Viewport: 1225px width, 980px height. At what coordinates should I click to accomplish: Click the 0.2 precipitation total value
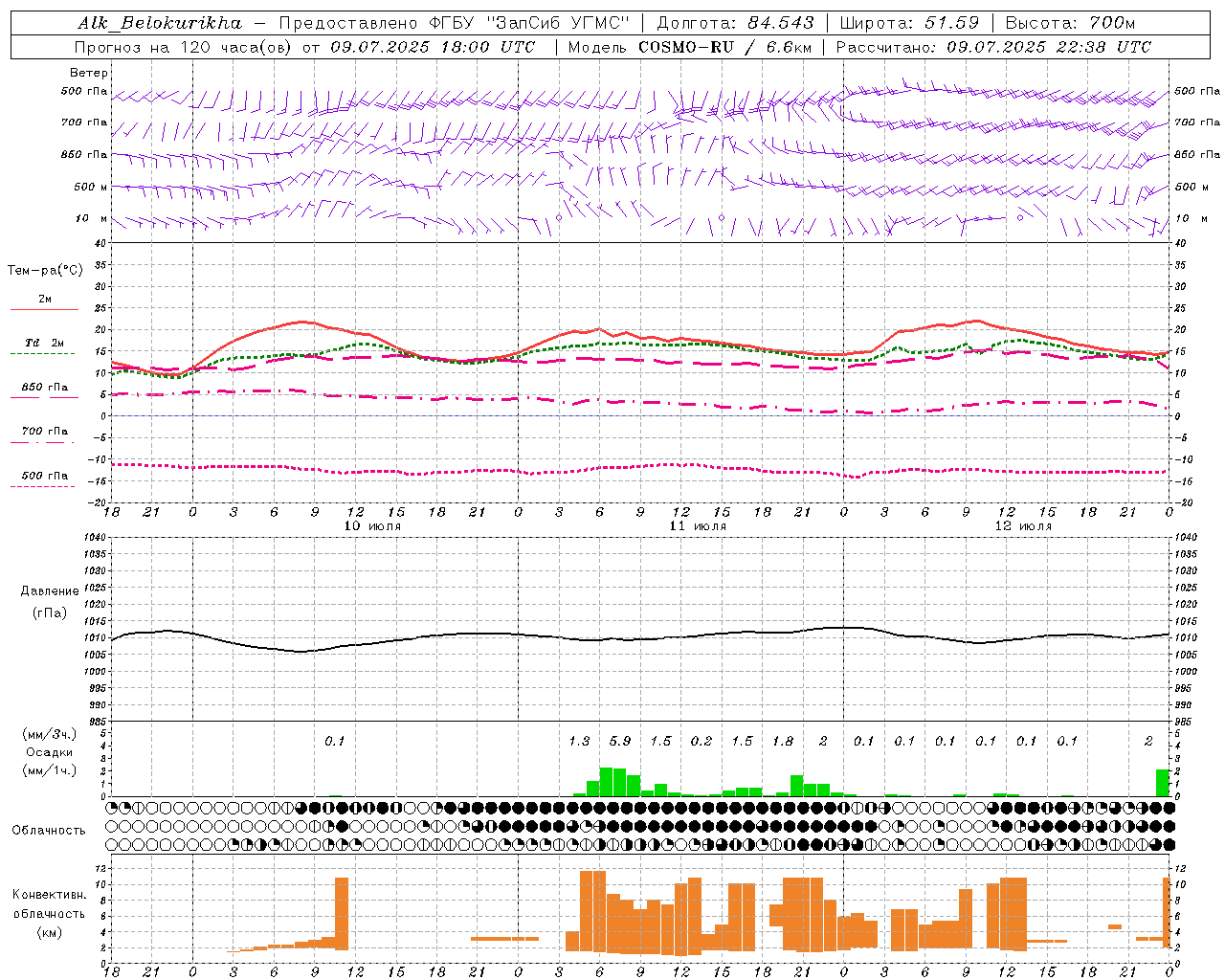coord(702,741)
